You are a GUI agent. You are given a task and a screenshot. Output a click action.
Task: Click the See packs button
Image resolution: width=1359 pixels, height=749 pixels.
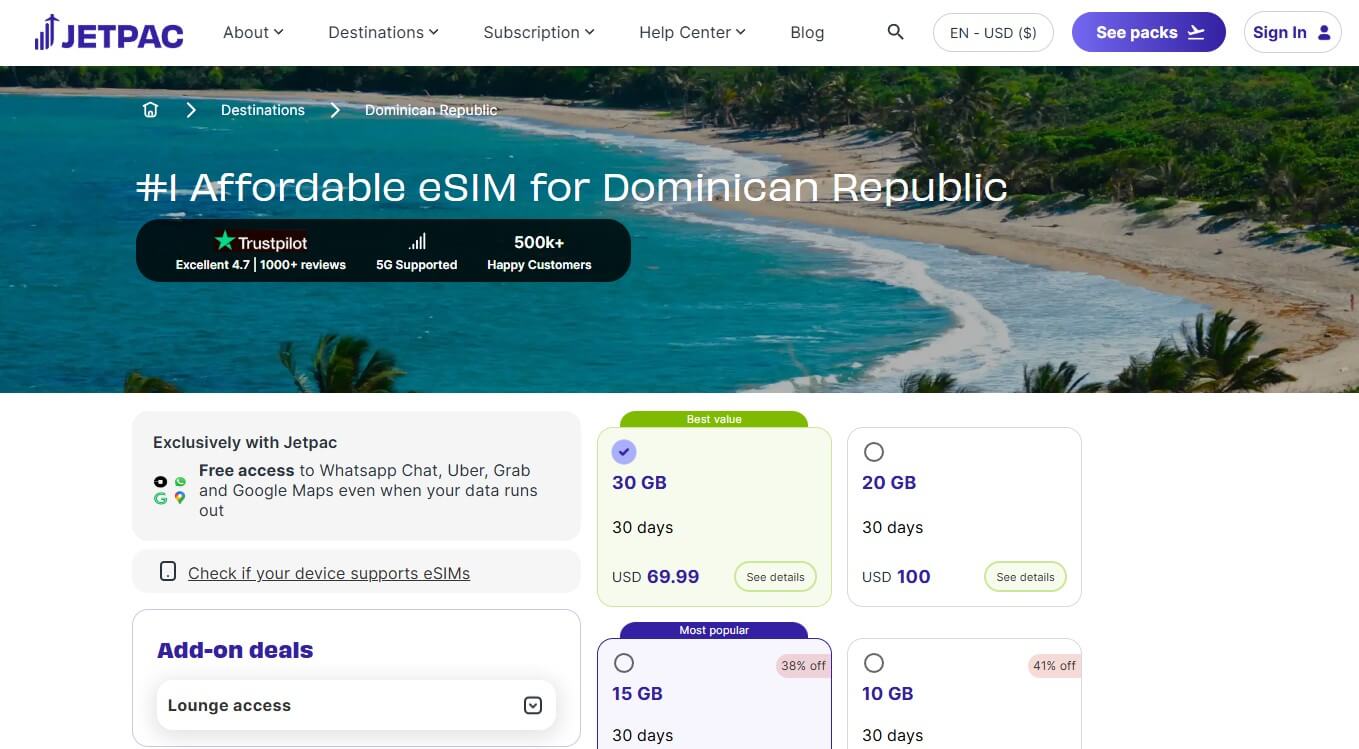point(1148,32)
